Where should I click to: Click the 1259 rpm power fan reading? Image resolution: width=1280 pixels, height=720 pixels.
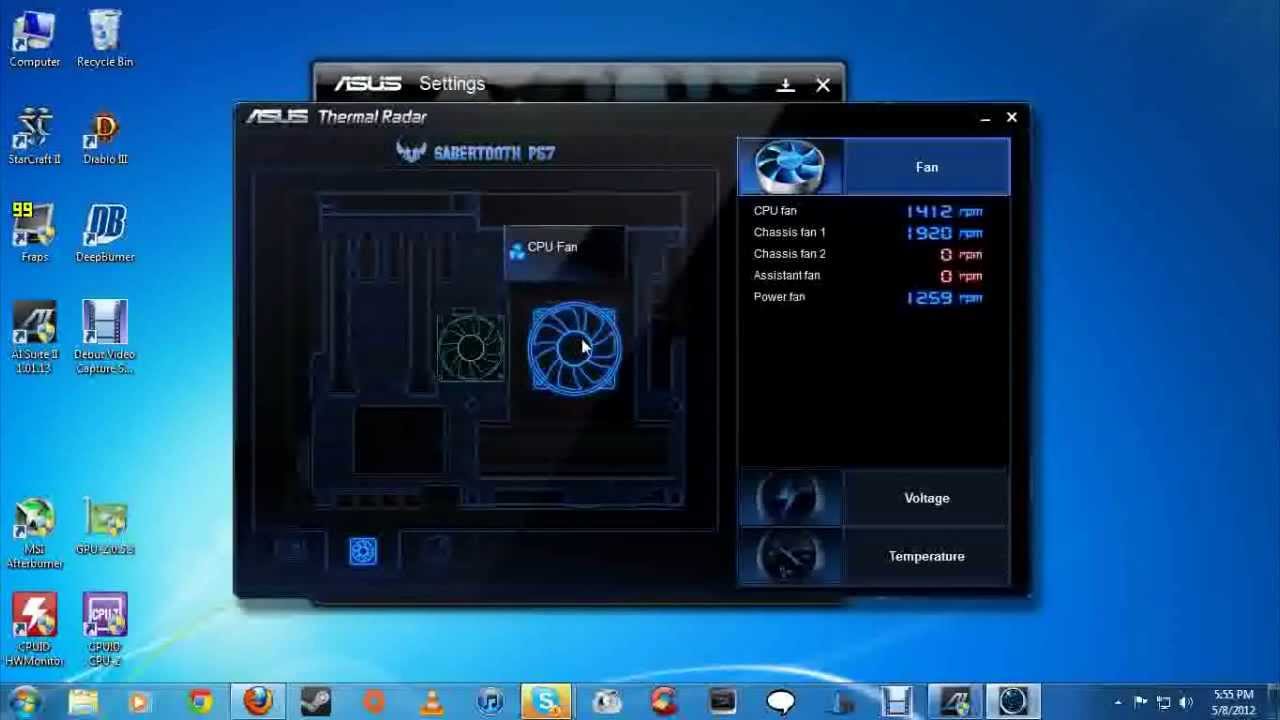click(944, 298)
